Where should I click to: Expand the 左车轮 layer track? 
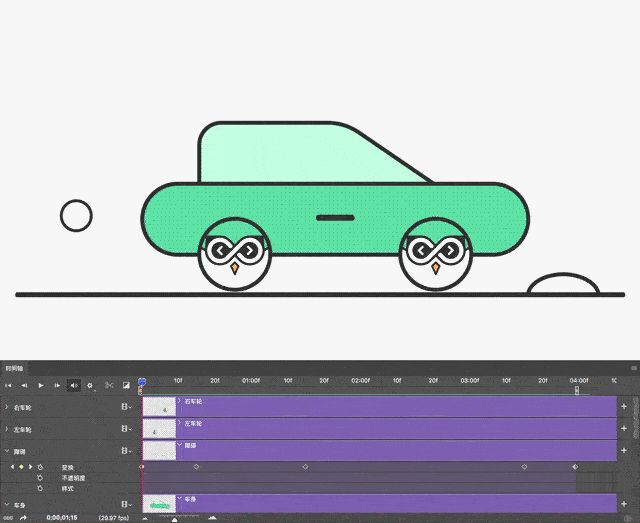pyautogui.click(x=6, y=430)
